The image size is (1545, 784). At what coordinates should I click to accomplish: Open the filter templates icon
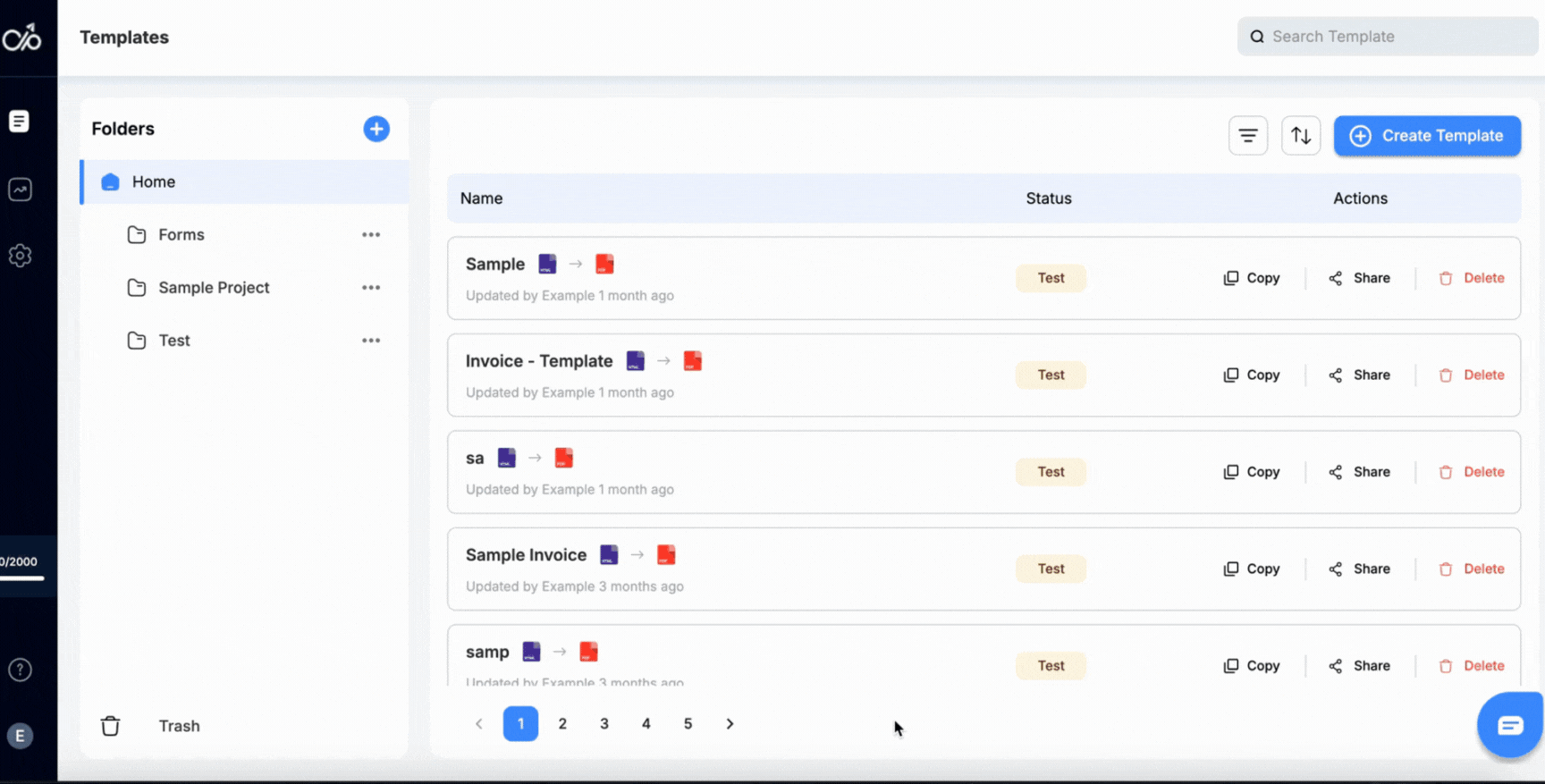coord(1247,136)
